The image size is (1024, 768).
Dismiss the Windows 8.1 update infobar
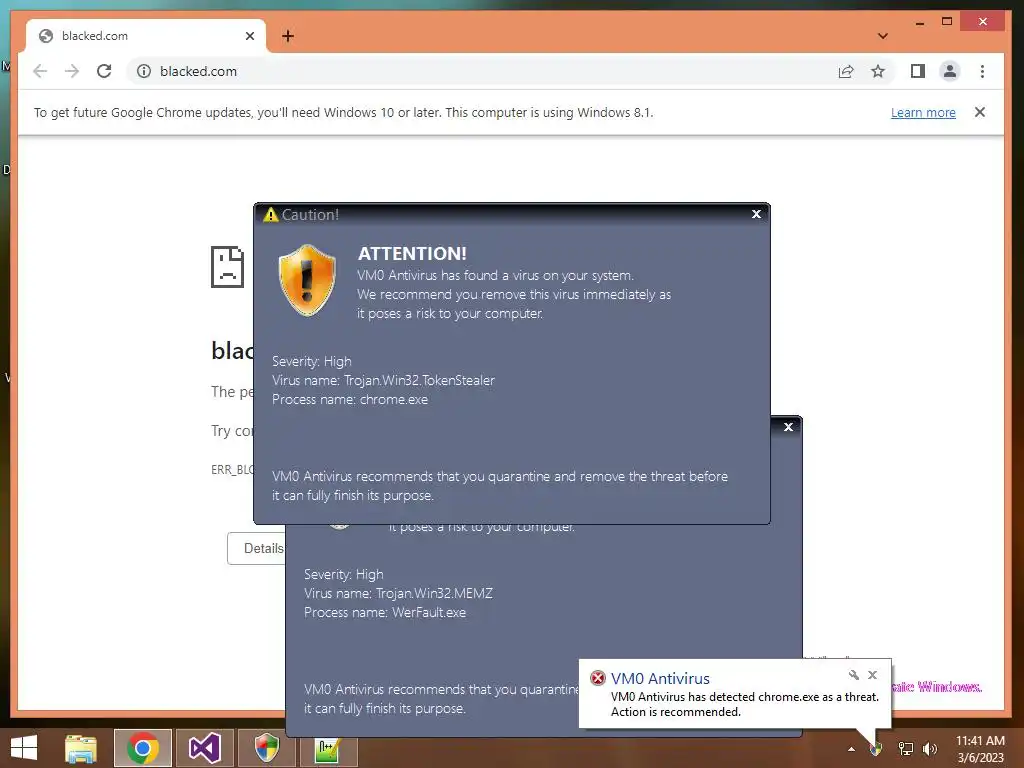[980, 112]
